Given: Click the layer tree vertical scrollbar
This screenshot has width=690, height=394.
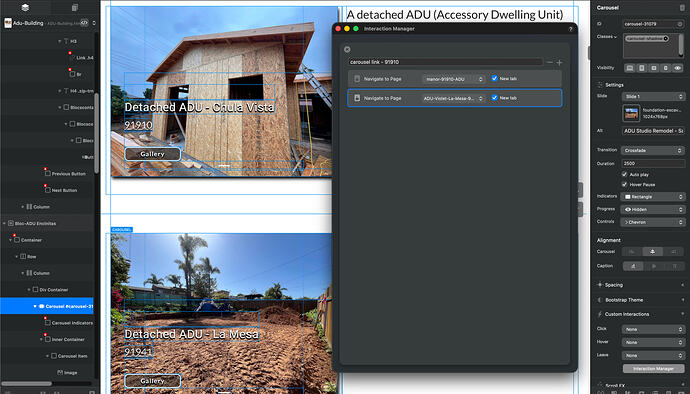Looking at the screenshot, I should [x=96, y=133].
